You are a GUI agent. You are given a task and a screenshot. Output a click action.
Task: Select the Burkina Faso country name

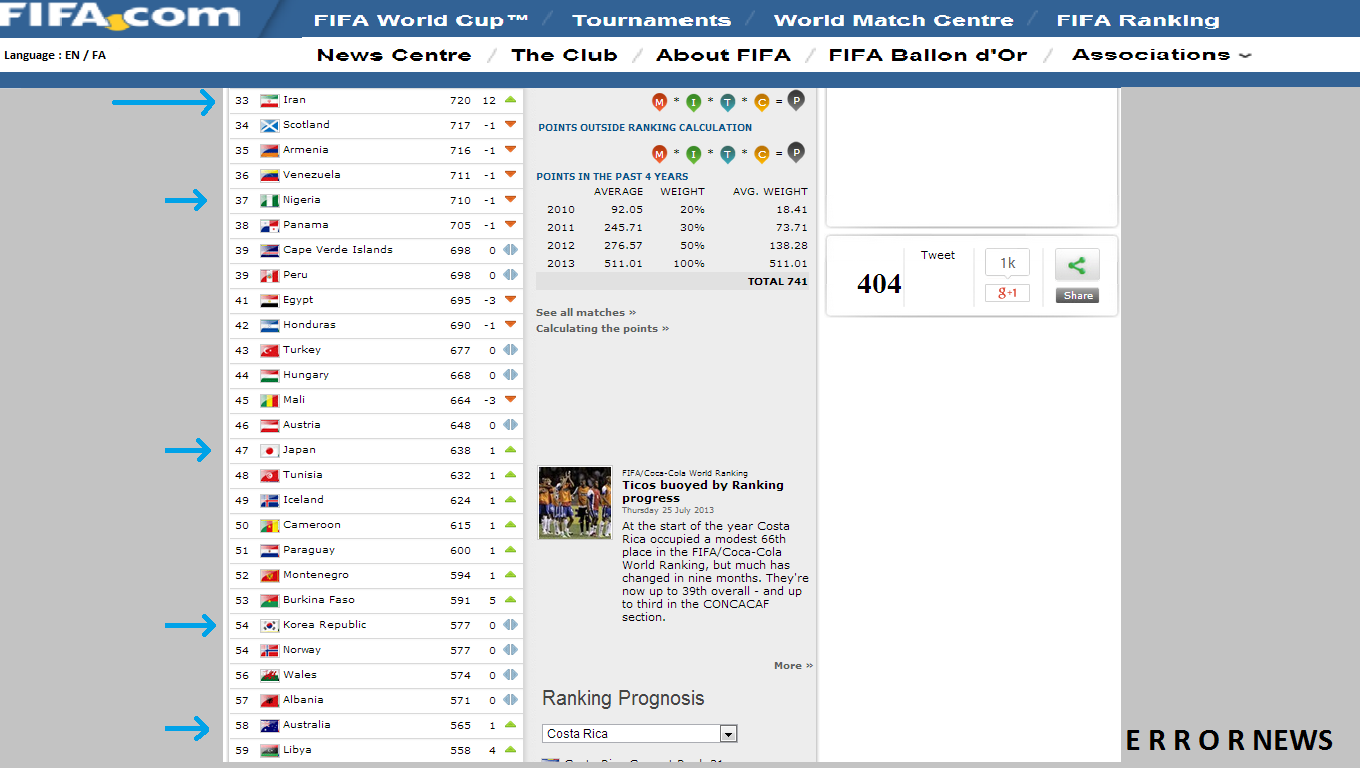pyautogui.click(x=318, y=600)
